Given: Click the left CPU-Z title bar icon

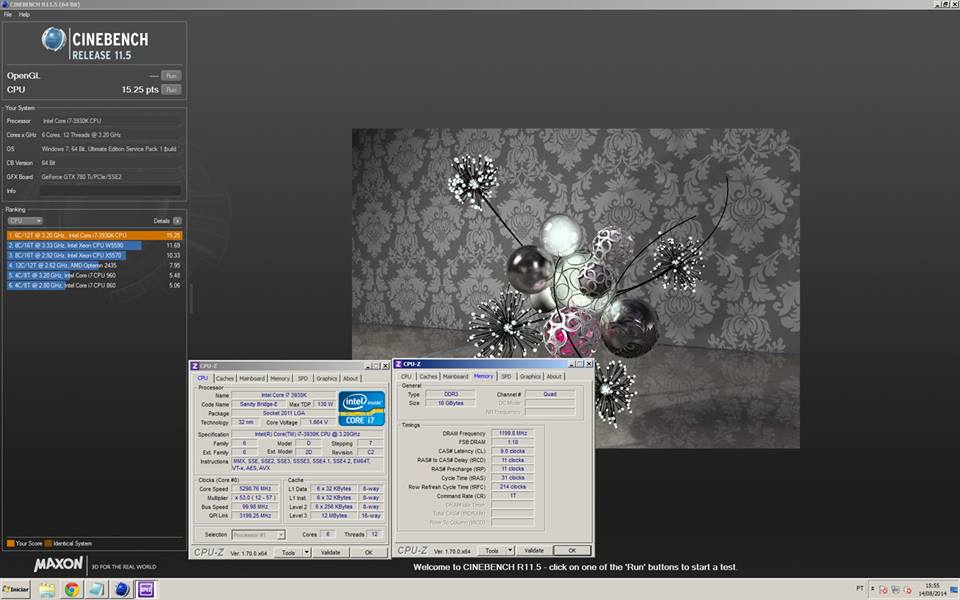Looking at the screenshot, I should coord(195,366).
